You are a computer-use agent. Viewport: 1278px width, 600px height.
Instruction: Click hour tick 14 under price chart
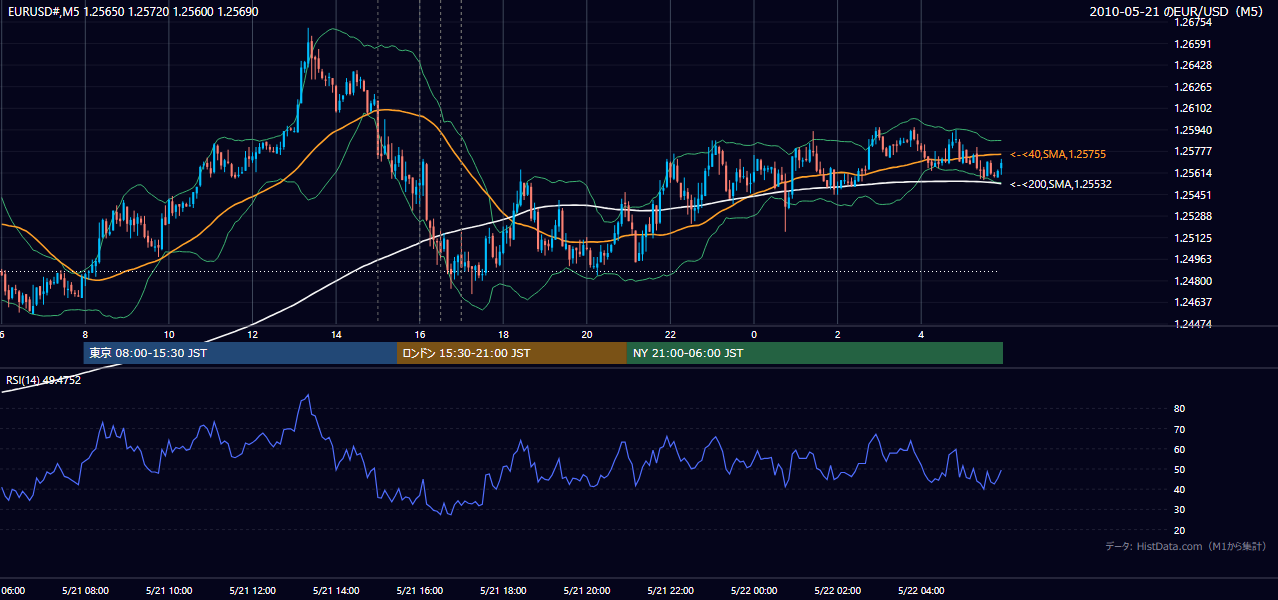click(336, 335)
